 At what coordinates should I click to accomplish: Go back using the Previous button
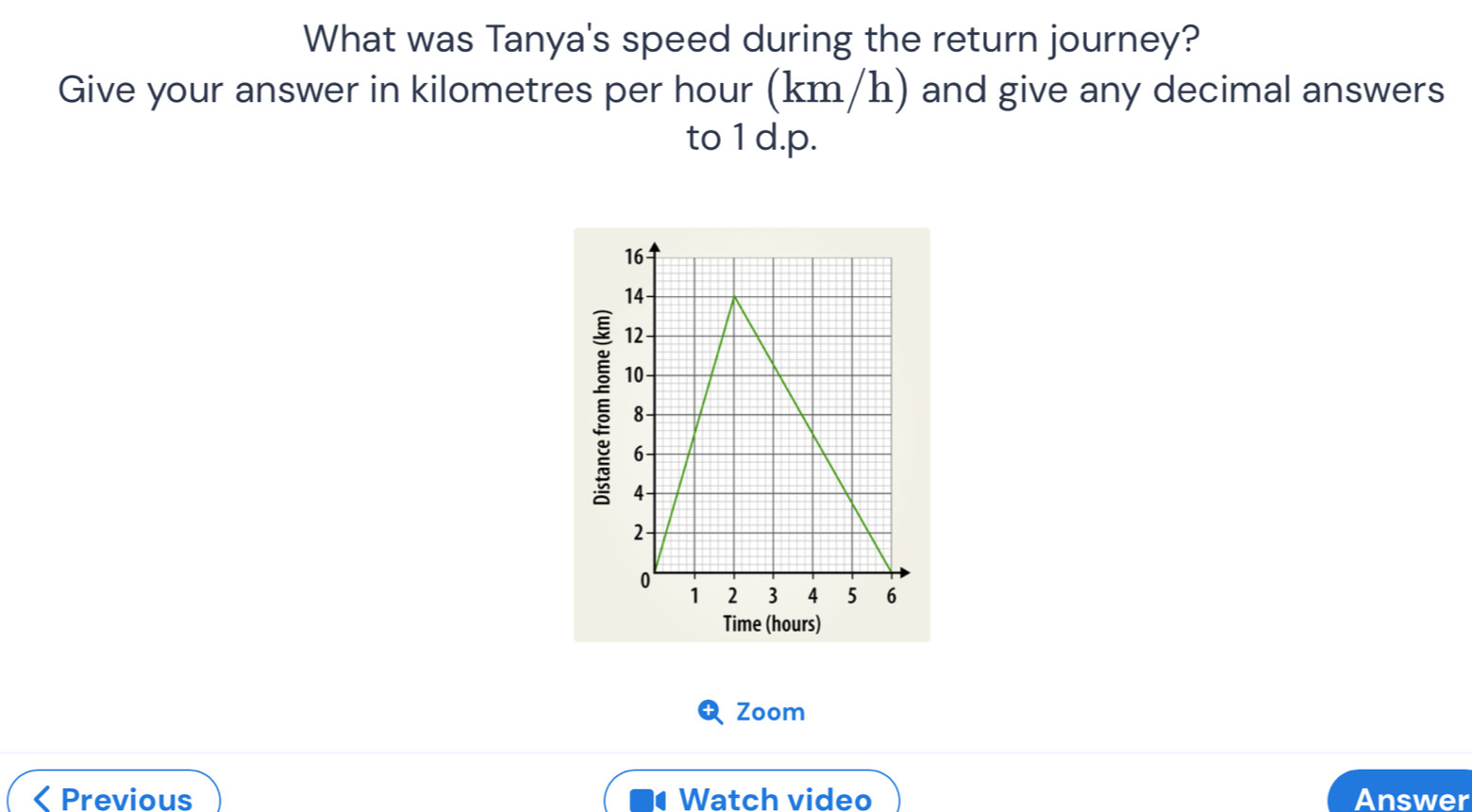(x=111, y=799)
